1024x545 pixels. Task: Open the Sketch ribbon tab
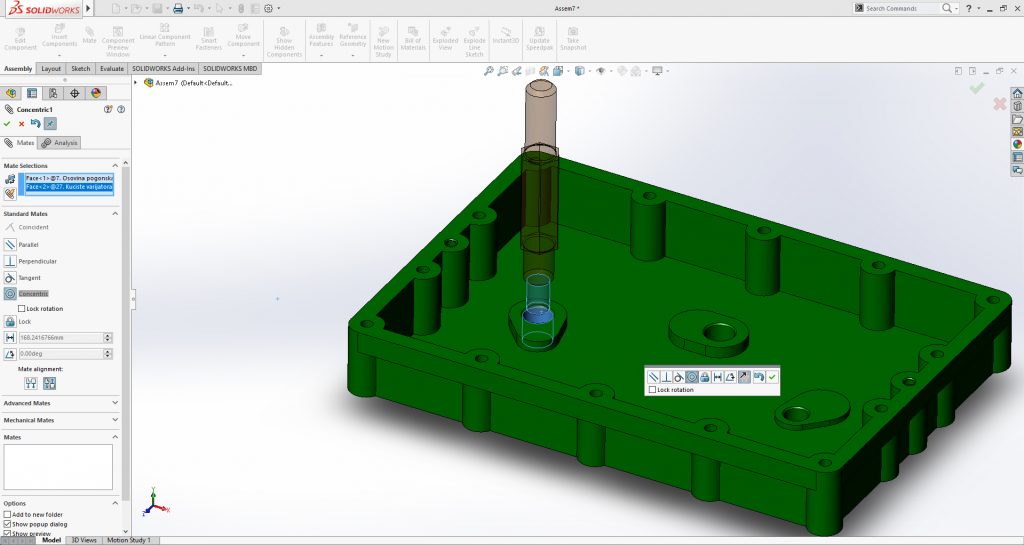click(80, 69)
